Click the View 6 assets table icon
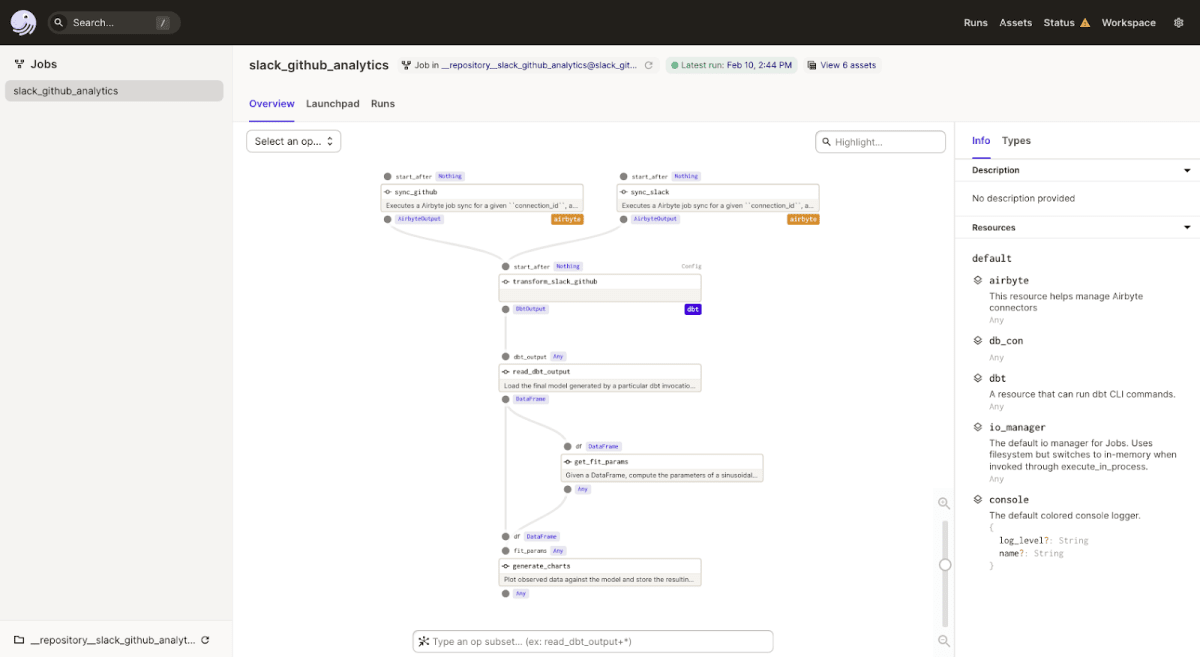The width and height of the screenshot is (1200, 657). 812,65
